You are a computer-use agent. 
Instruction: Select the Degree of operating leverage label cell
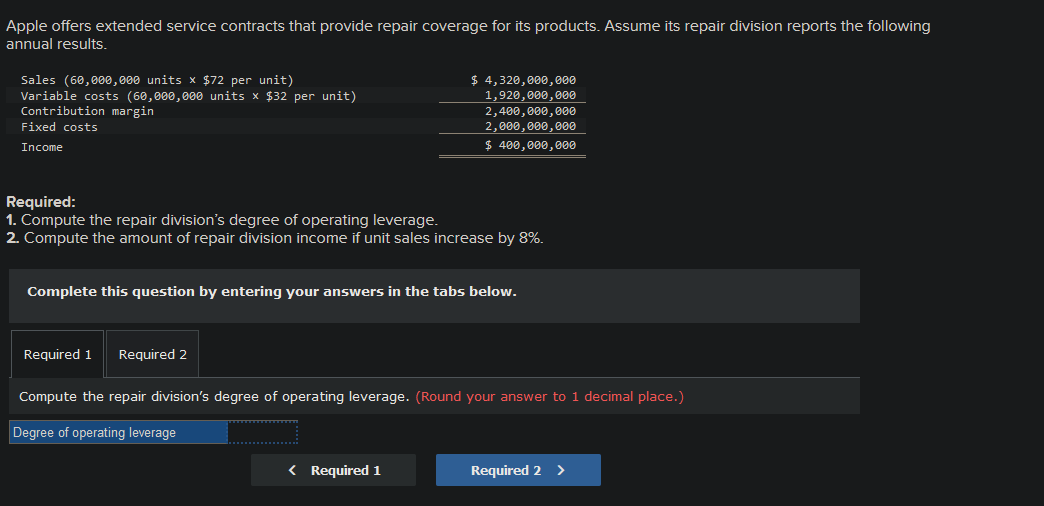point(119,433)
